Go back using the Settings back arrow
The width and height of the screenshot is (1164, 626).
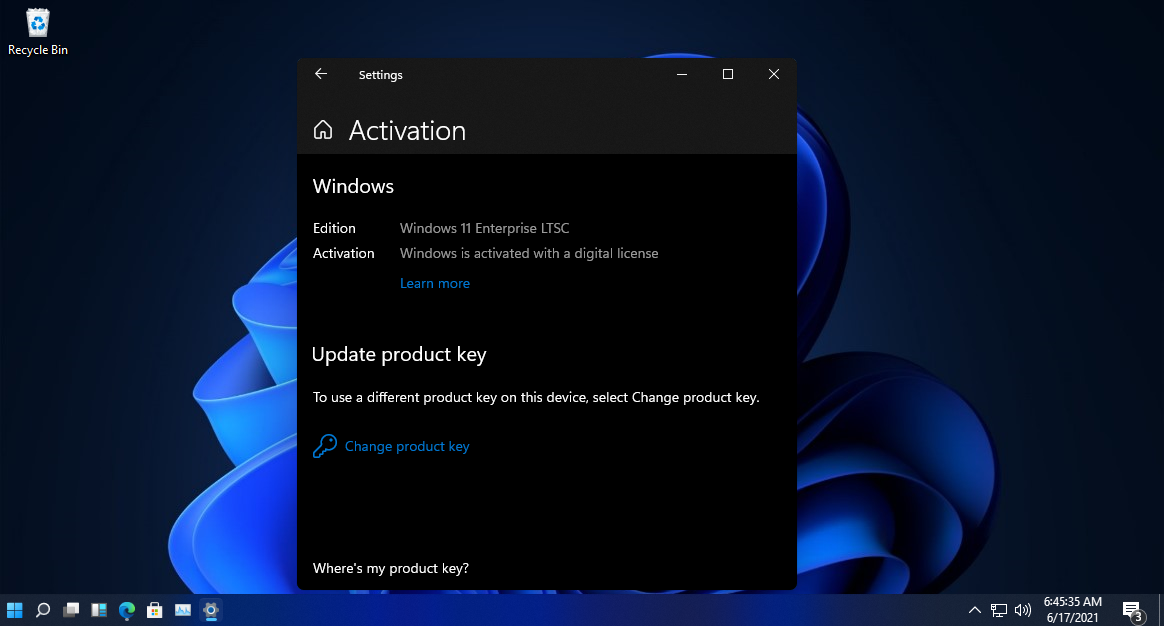pos(321,74)
